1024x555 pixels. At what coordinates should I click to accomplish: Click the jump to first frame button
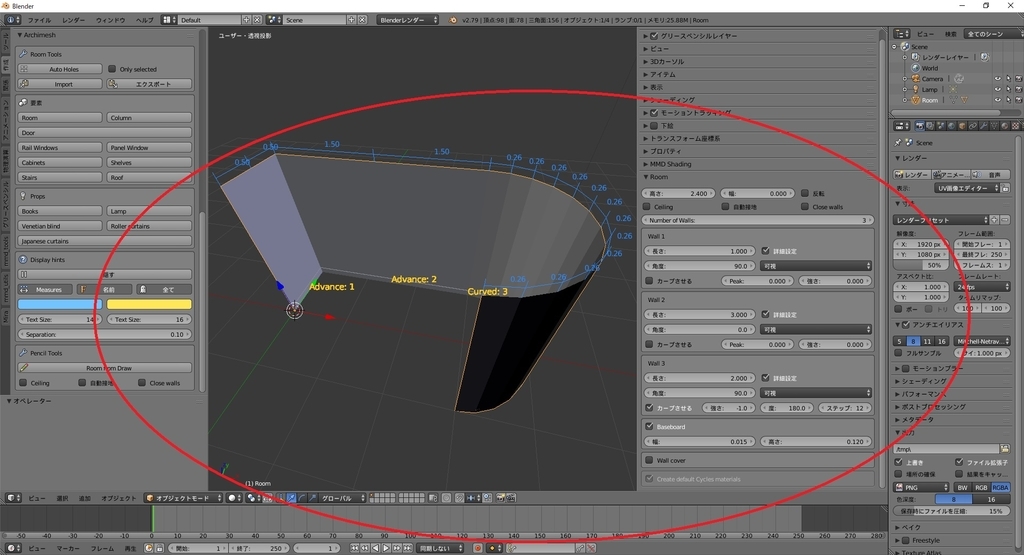coord(355,548)
